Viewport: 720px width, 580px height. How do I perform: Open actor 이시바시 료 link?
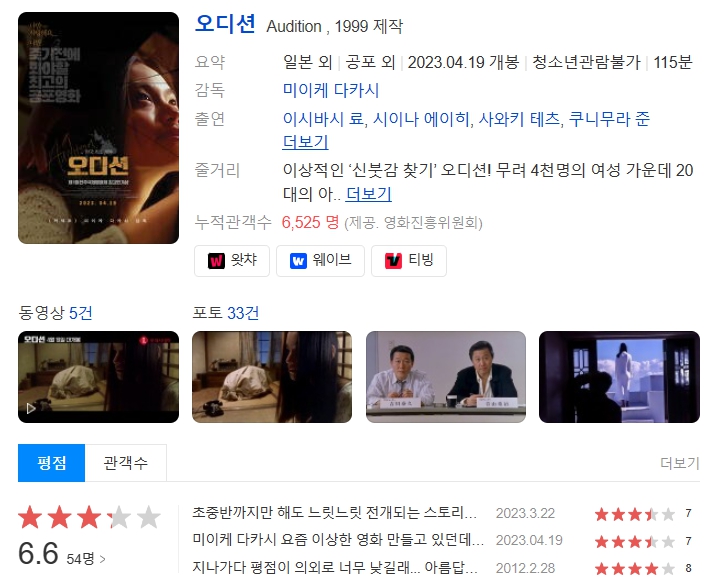323,119
